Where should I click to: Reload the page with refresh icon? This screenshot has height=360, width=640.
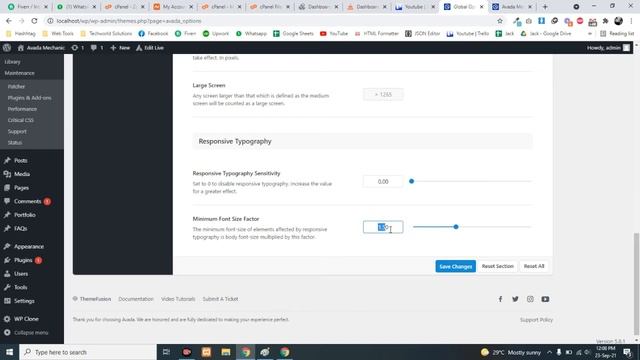point(34,21)
